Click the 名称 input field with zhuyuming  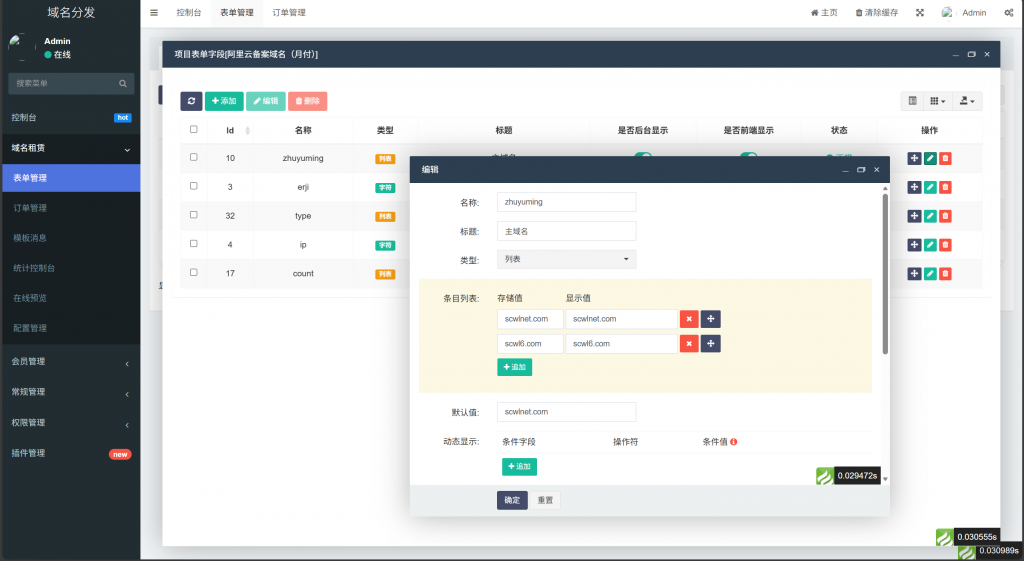pos(566,202)
